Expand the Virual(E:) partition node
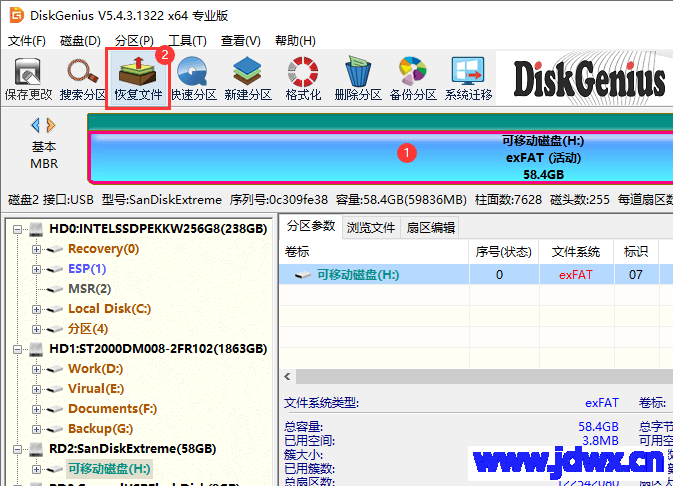Viewport: 673px width, 486px height. (36, 389)
